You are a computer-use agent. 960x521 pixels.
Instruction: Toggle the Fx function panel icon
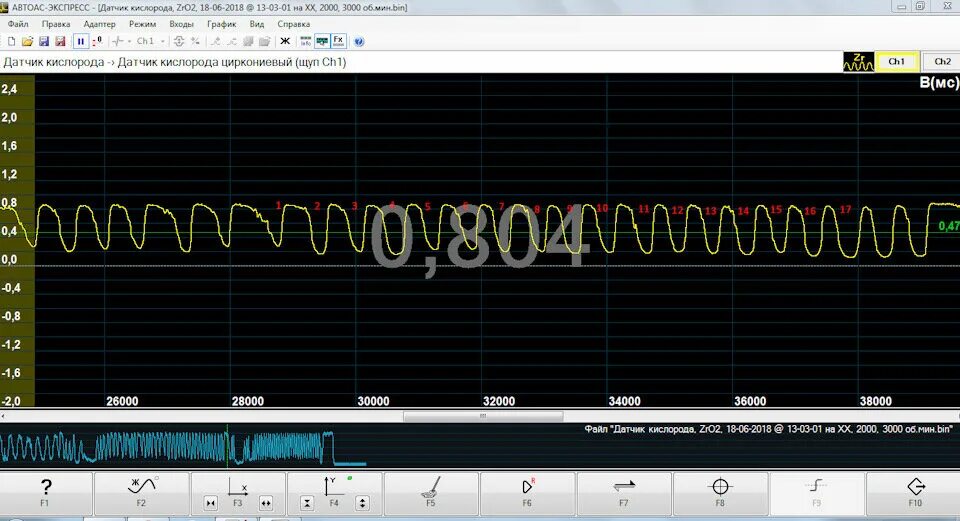tap(338, 41)
